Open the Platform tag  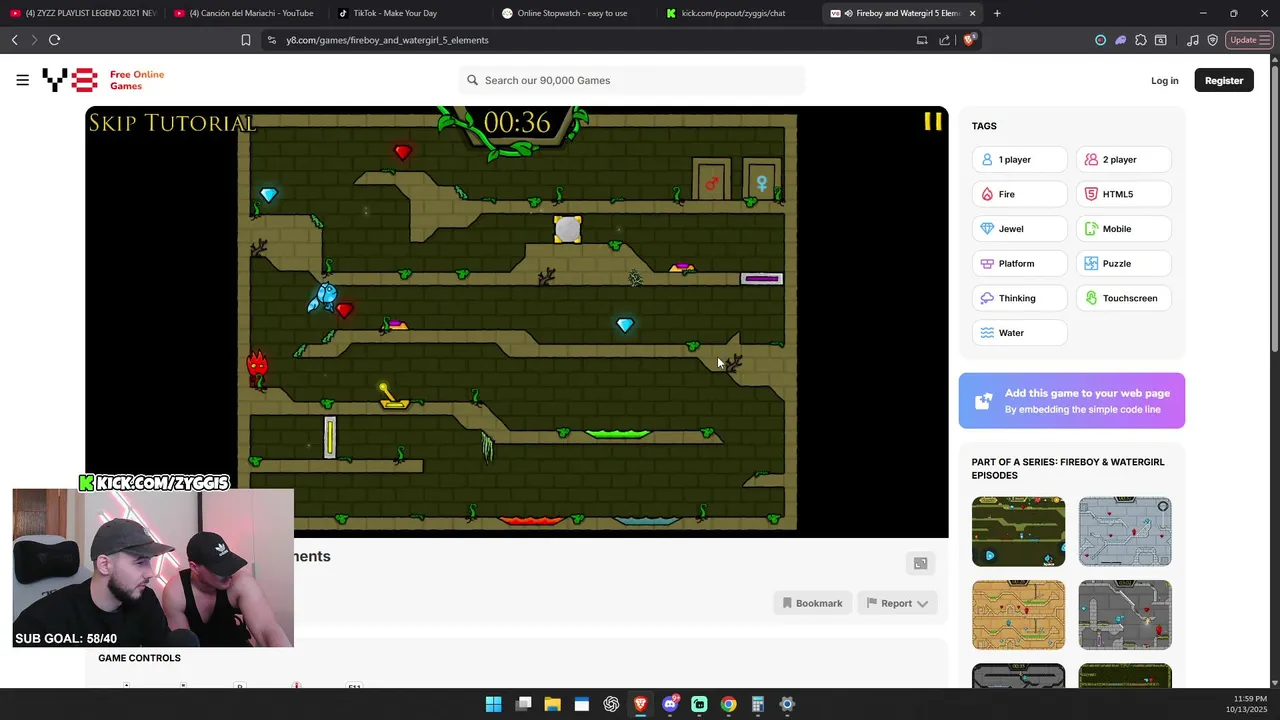click(x=1019, y=264)
